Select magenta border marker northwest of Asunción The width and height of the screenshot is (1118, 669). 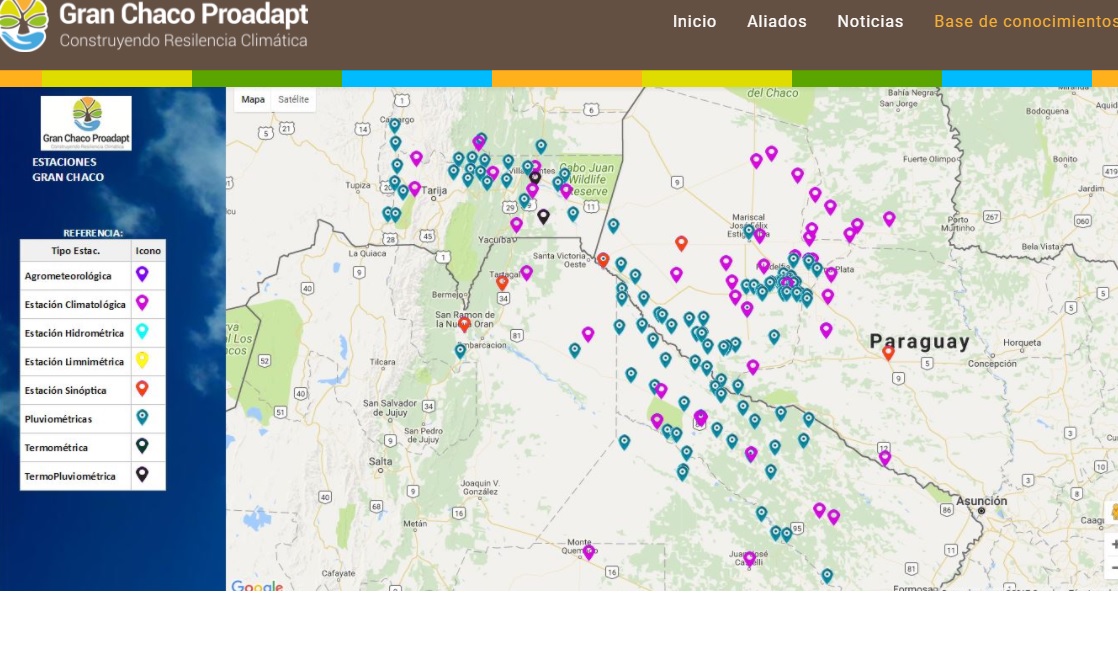pos(884,457)
